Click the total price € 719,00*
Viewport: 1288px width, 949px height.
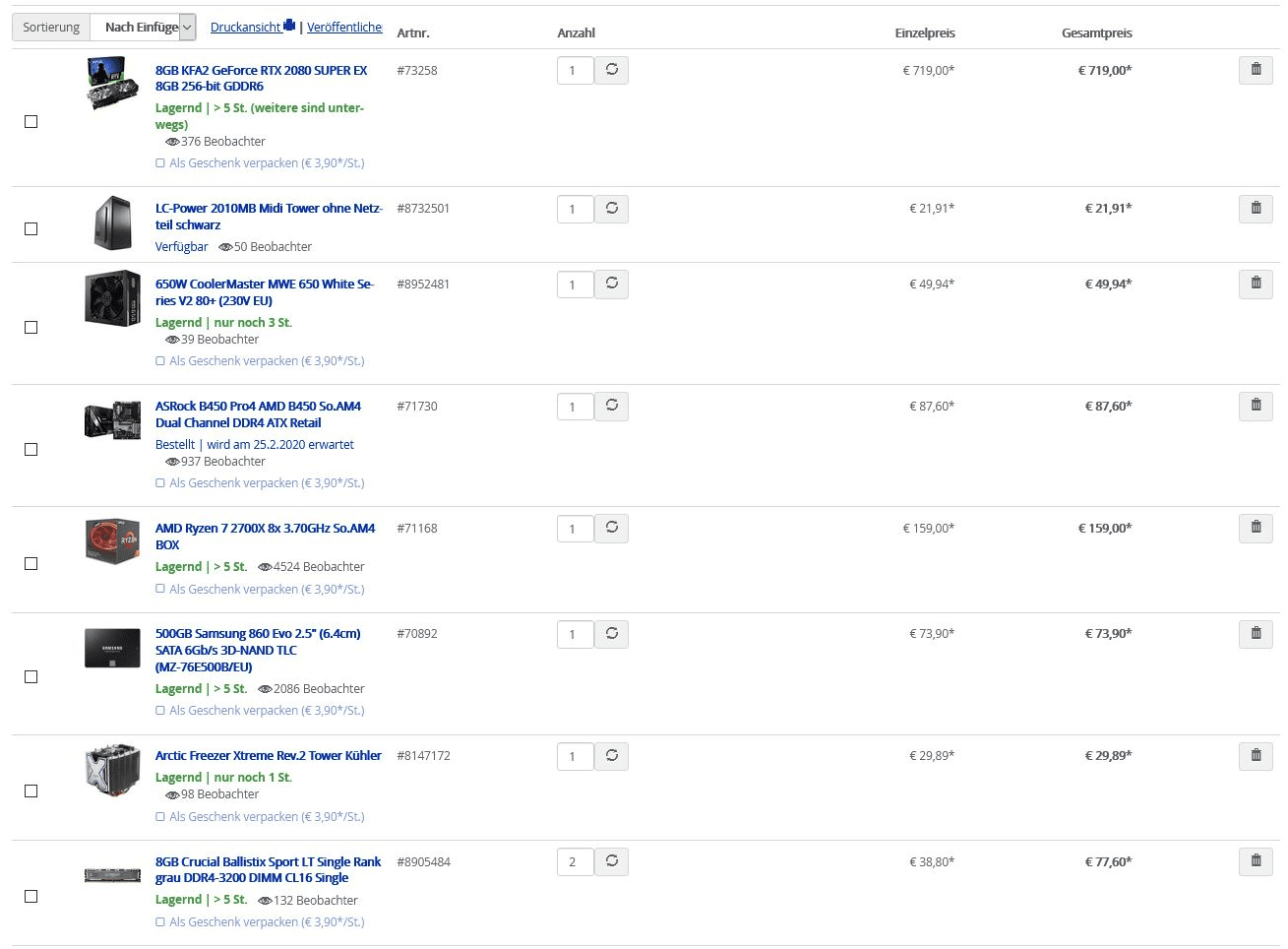tap(1105, 70)
